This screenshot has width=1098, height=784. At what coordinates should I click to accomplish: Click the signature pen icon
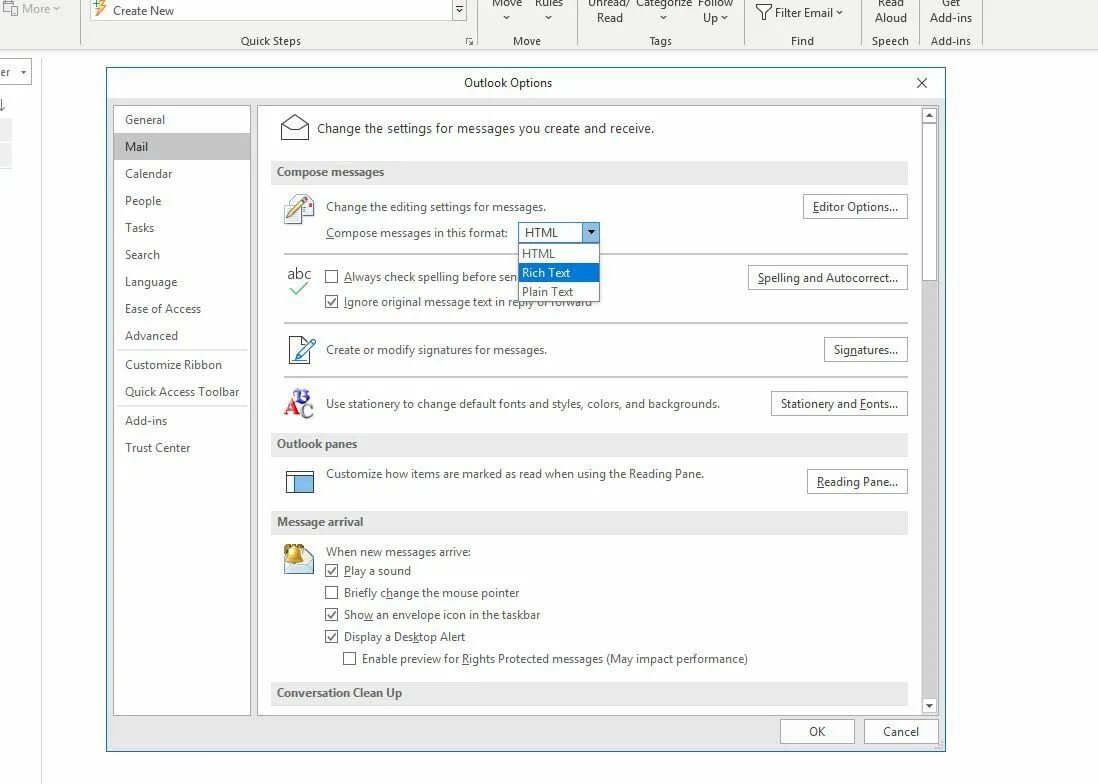click(302, 349)
